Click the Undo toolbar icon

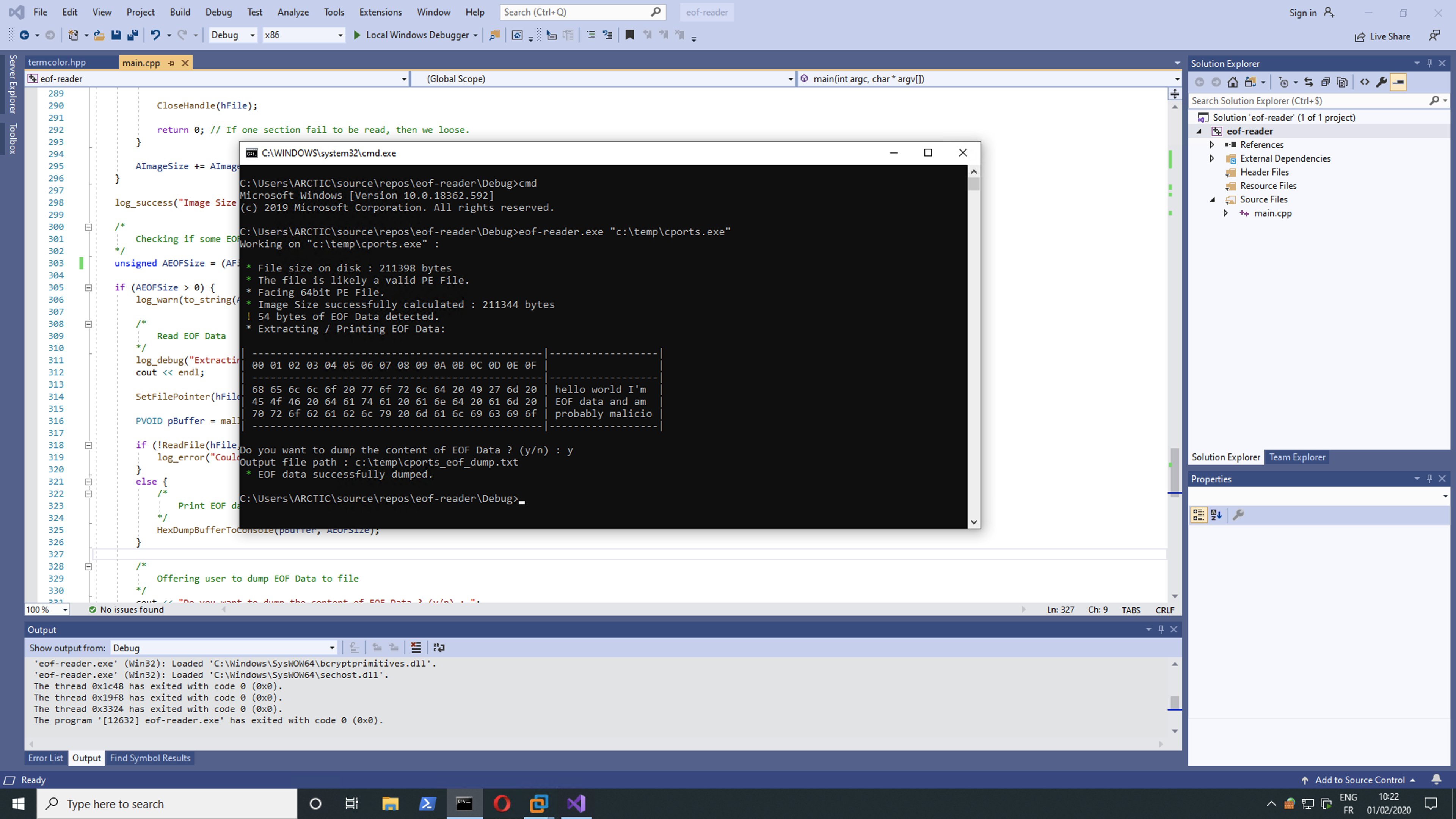point(155,35)
